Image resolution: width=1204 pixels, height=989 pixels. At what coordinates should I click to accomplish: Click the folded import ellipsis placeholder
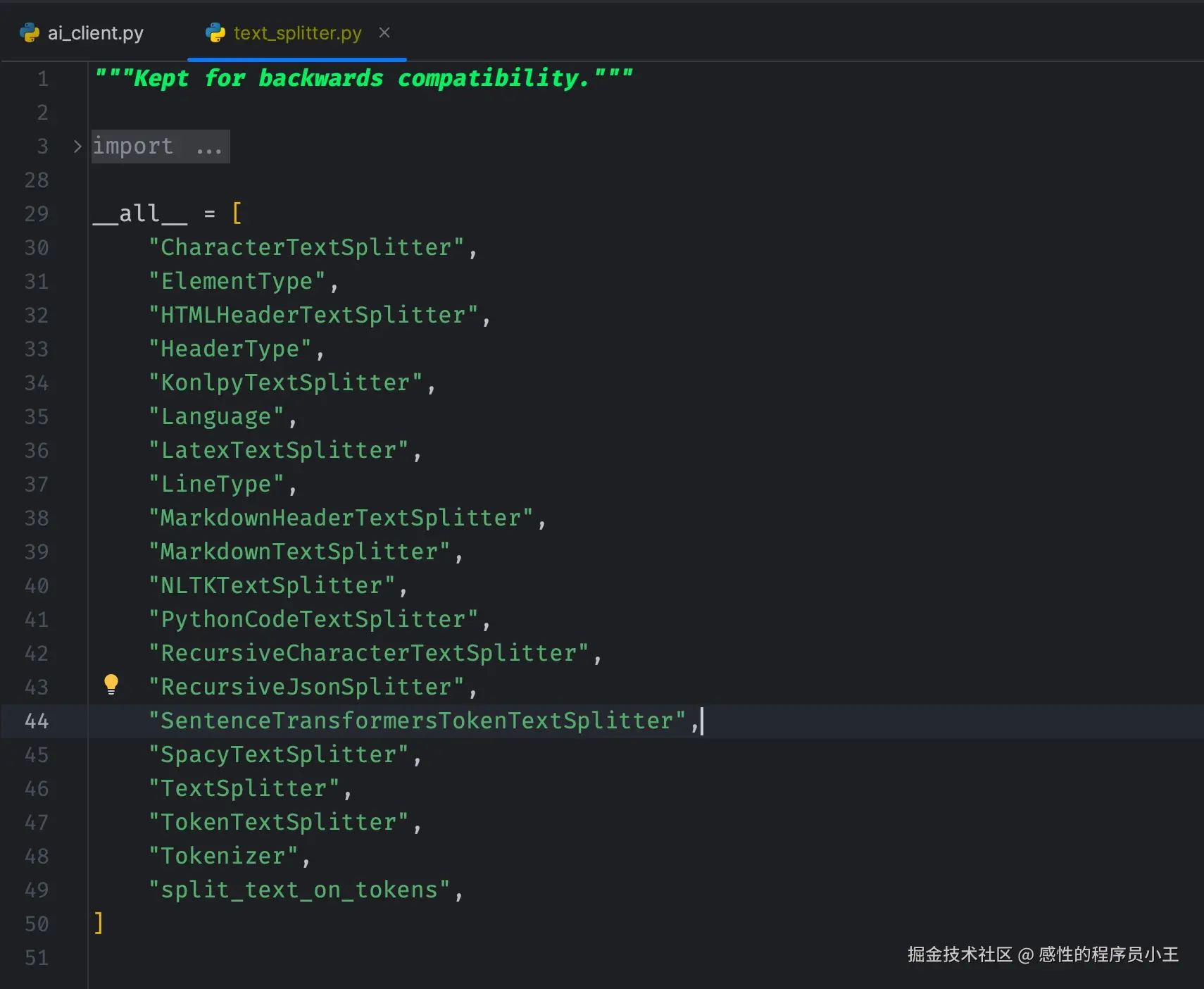209,147
